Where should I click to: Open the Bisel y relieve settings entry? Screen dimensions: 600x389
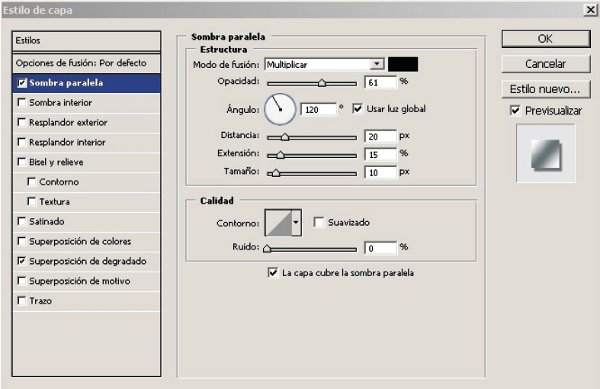tap(86, 162)
